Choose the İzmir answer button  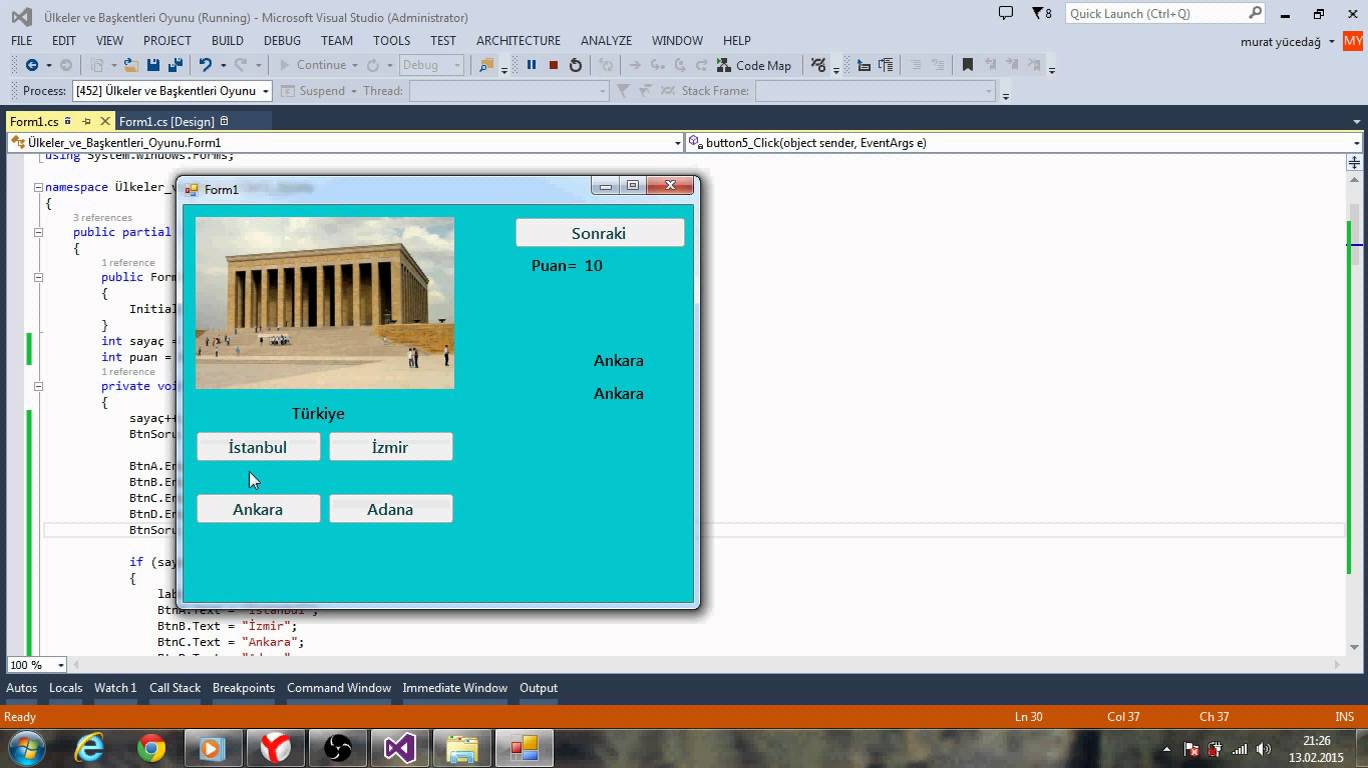(391, 447)
